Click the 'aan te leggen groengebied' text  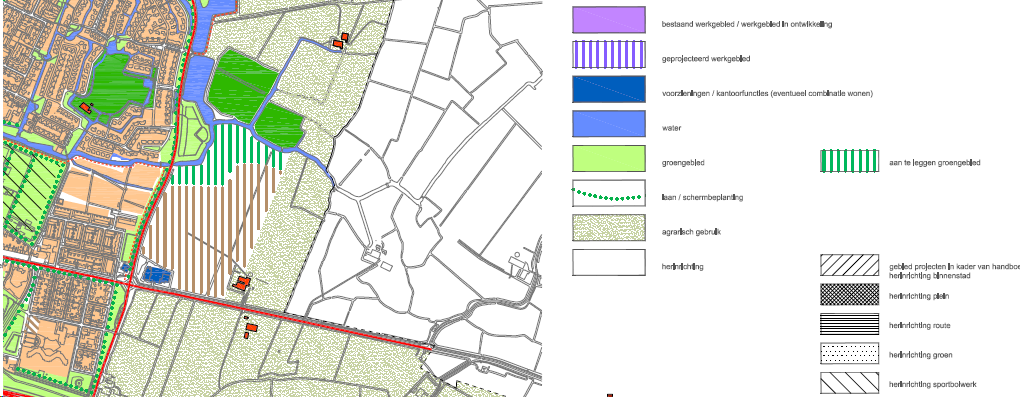(x=935, y=163)
